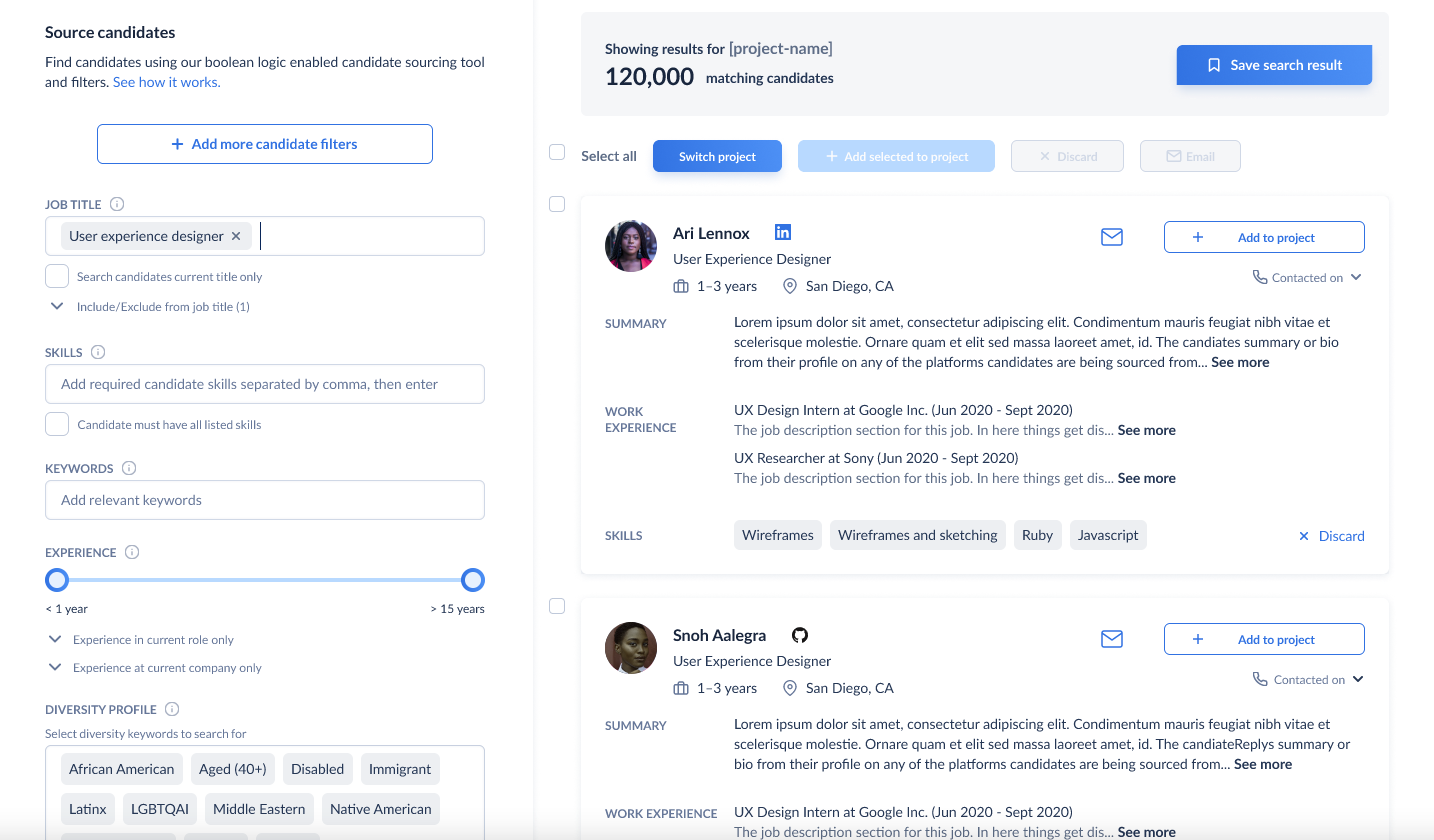Viewport: 1434px width, 840px height.
Task: Tick the Select all checkbox
Action: pyautogui.click(x=557, y=152)
